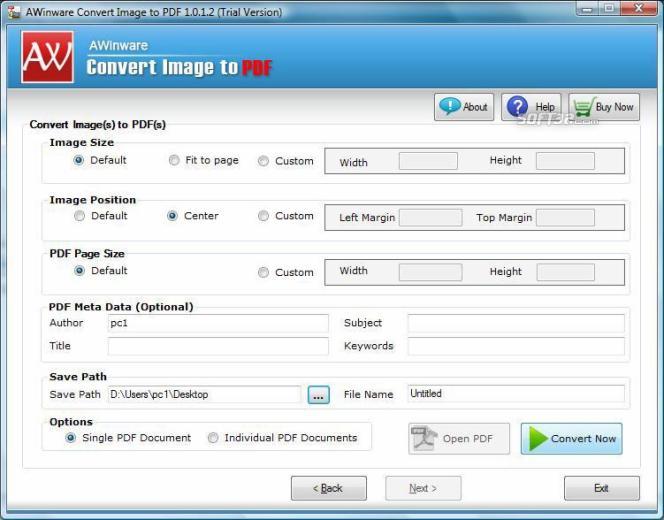Viewport: 664px width, 520px height.
Task: Select Default PDF Page Size option
Action: tap(79, 271)
